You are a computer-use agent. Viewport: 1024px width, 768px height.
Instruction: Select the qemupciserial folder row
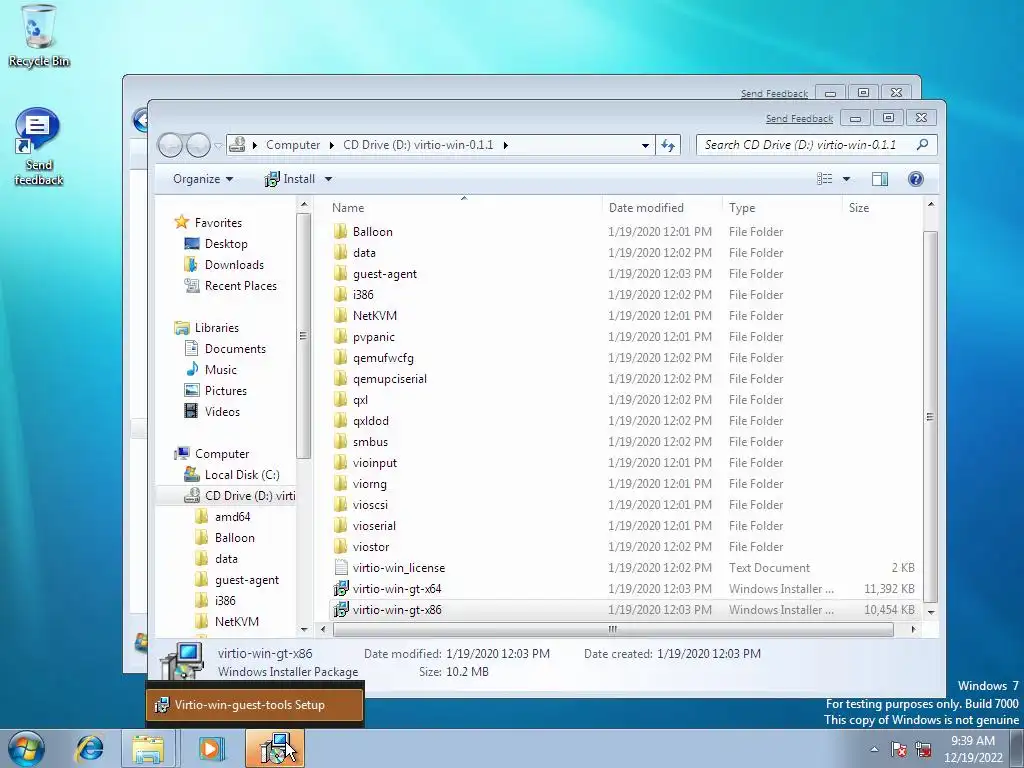(x=624, y=379)
